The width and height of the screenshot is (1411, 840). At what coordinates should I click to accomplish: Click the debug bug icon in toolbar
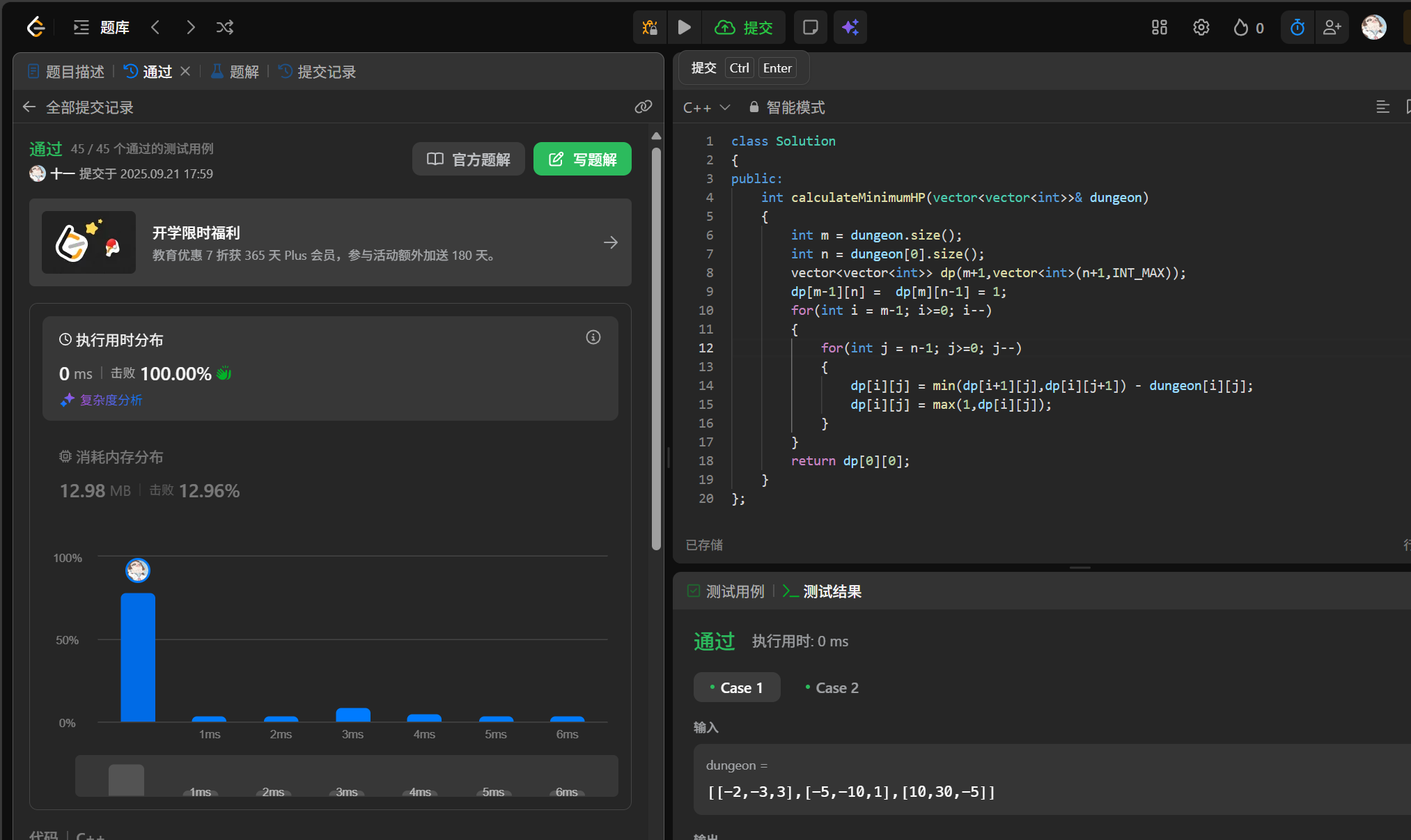pyautogui.click(x=650, y=27)
